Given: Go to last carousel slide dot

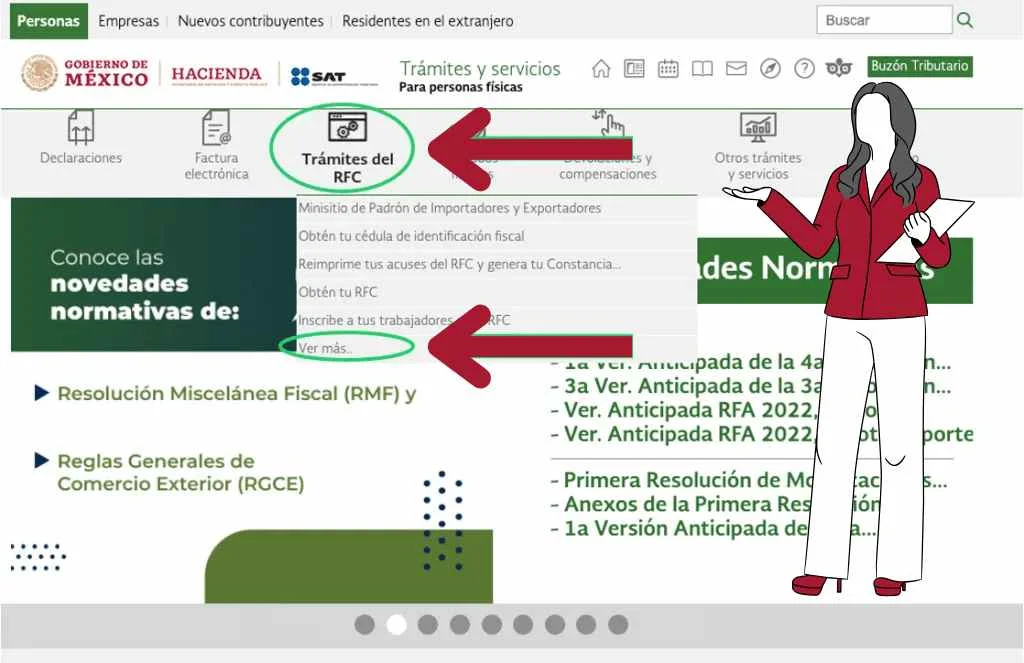Looking at the screenshot, I should pyautogui.click(x=618, y=624).
